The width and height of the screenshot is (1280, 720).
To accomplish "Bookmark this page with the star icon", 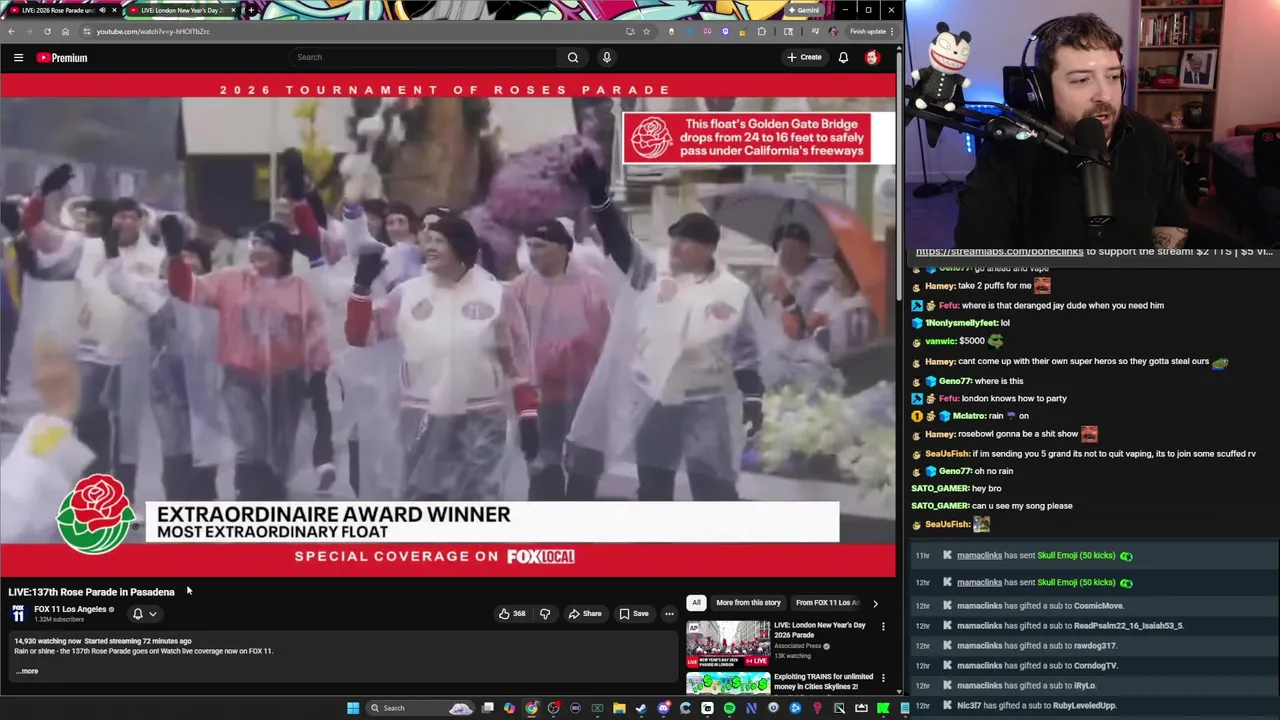I will [646, 31].
